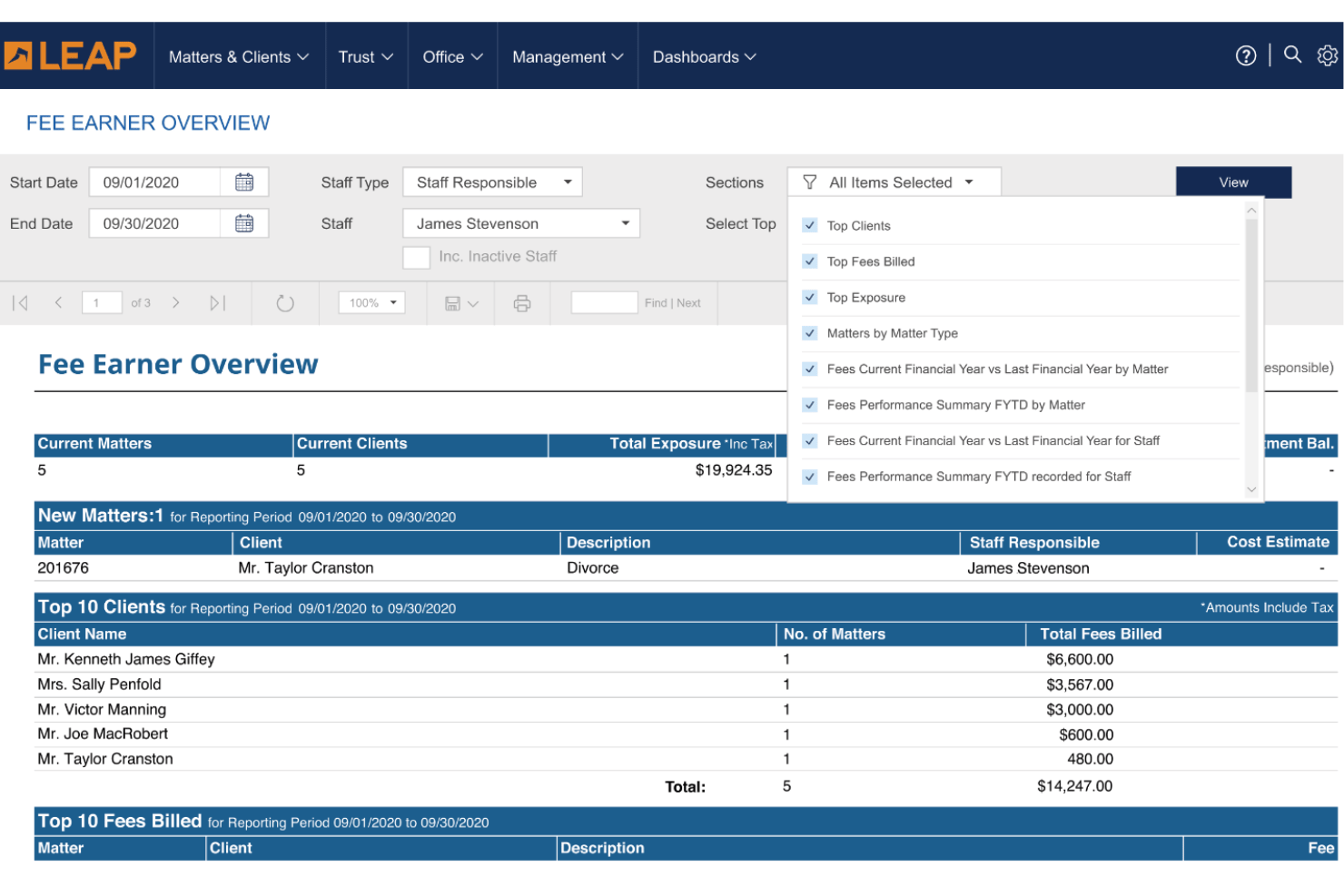Click the export save icon
This screenshot has height=896, width=1344.
452,303
